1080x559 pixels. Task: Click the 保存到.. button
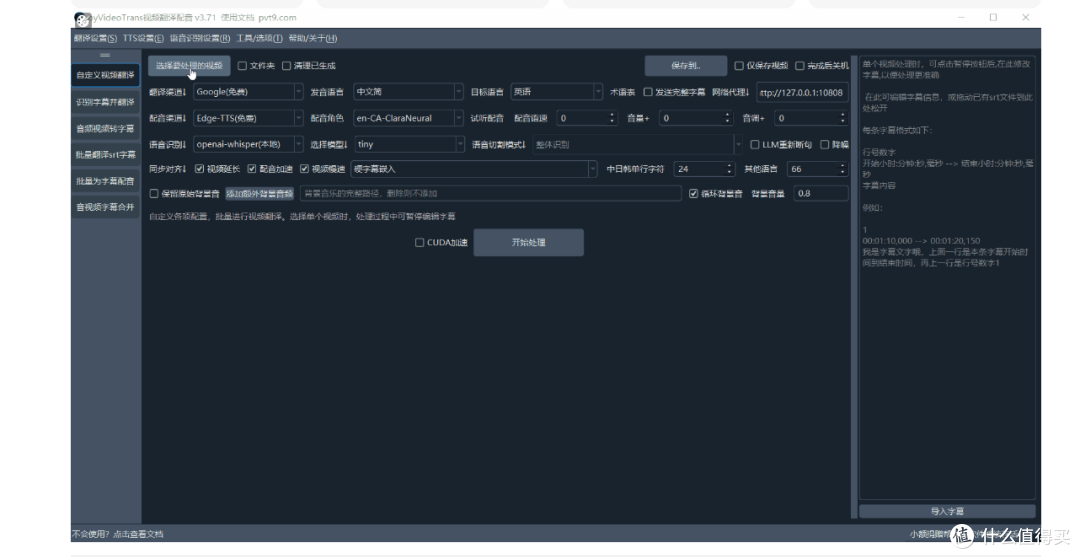[685, 66]
